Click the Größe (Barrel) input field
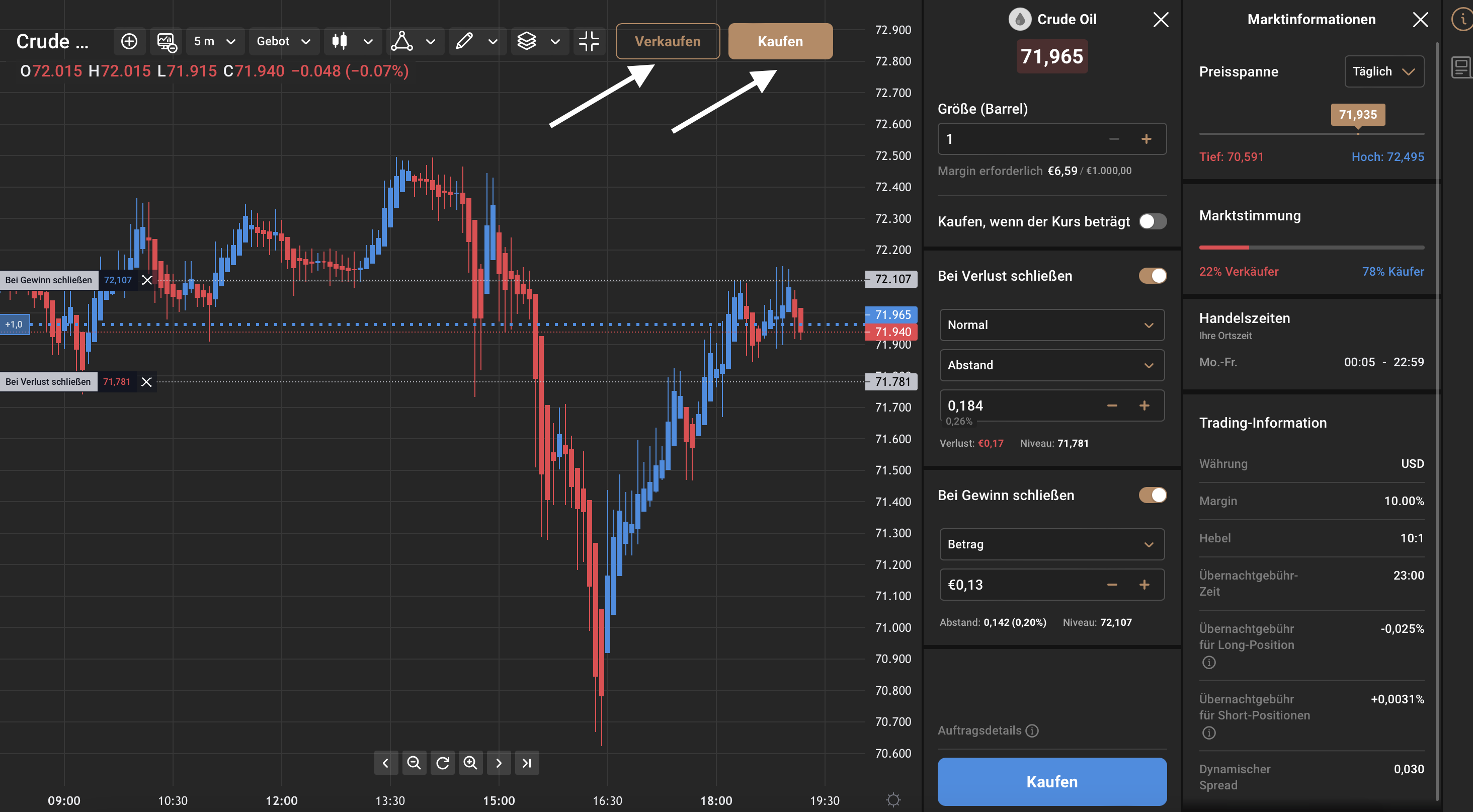This screenshot has height=812, width=1473. click(x=1052, y=139)
